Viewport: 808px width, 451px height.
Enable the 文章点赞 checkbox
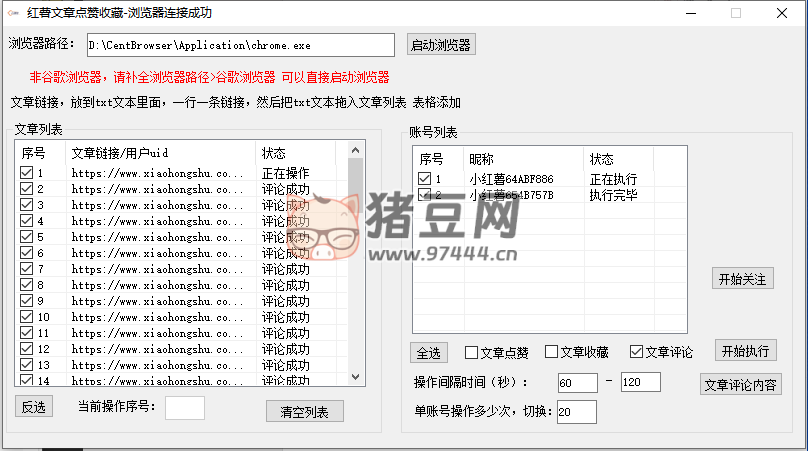[x=471, y=352]
